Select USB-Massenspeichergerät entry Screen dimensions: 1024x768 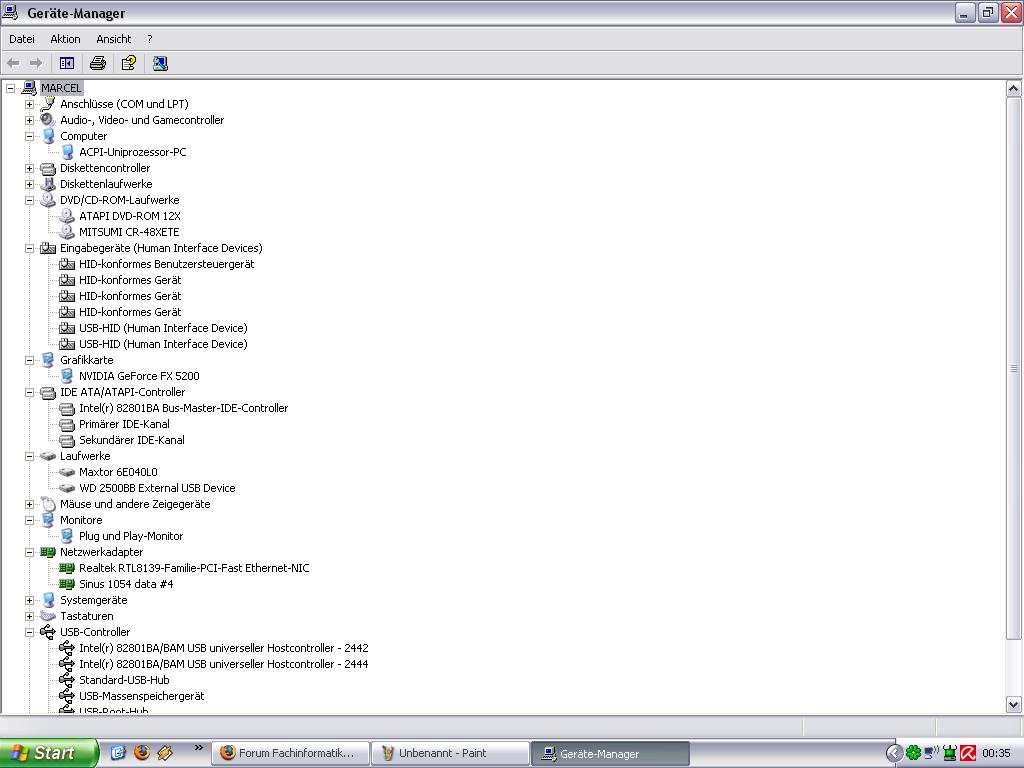(x=142, y=696)
